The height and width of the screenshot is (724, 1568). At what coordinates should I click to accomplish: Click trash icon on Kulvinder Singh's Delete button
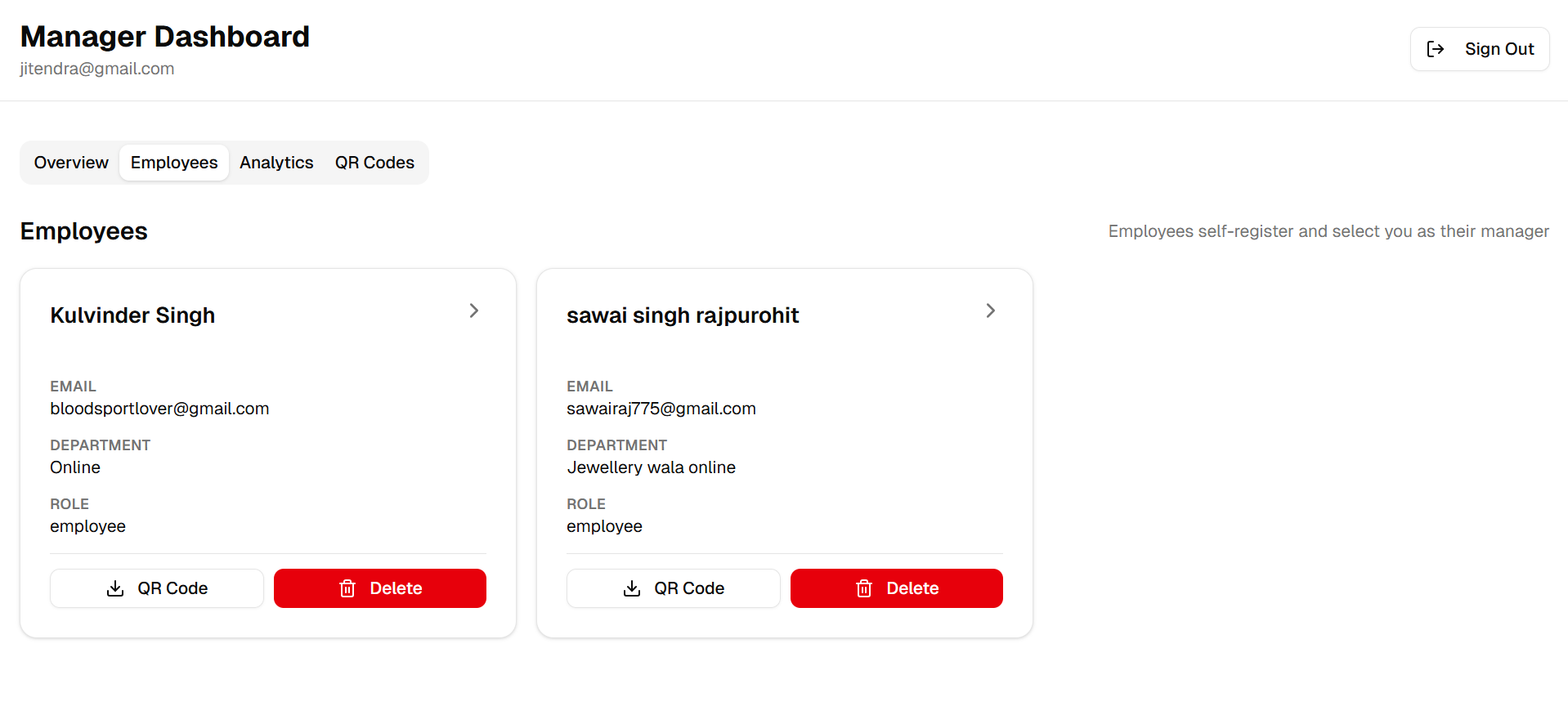tap(347, 588)
